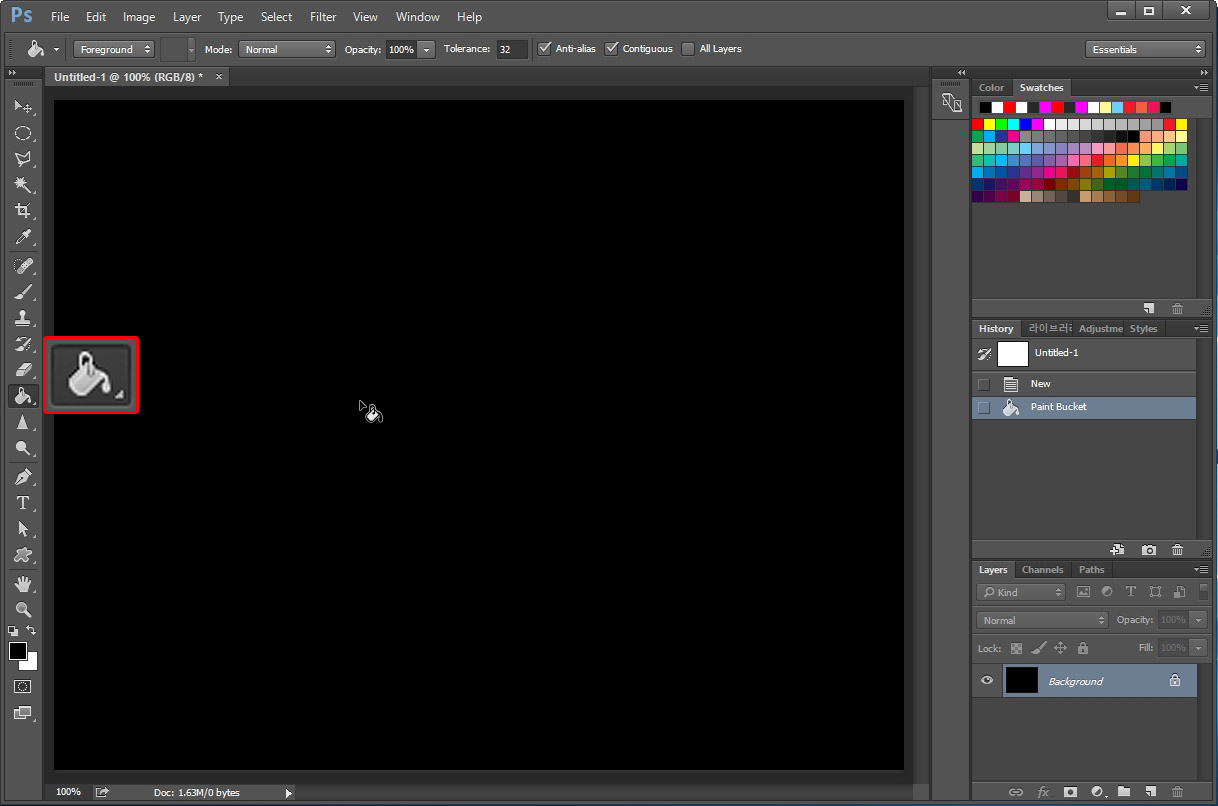
Task: Open the Window menu
Action: tap(417, 17)
